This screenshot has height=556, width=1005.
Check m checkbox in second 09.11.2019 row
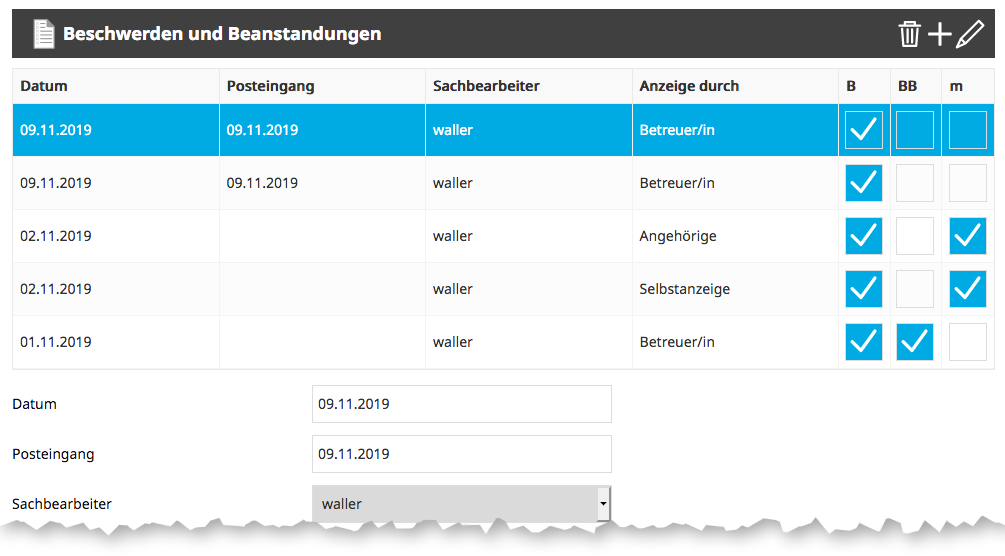967,183
